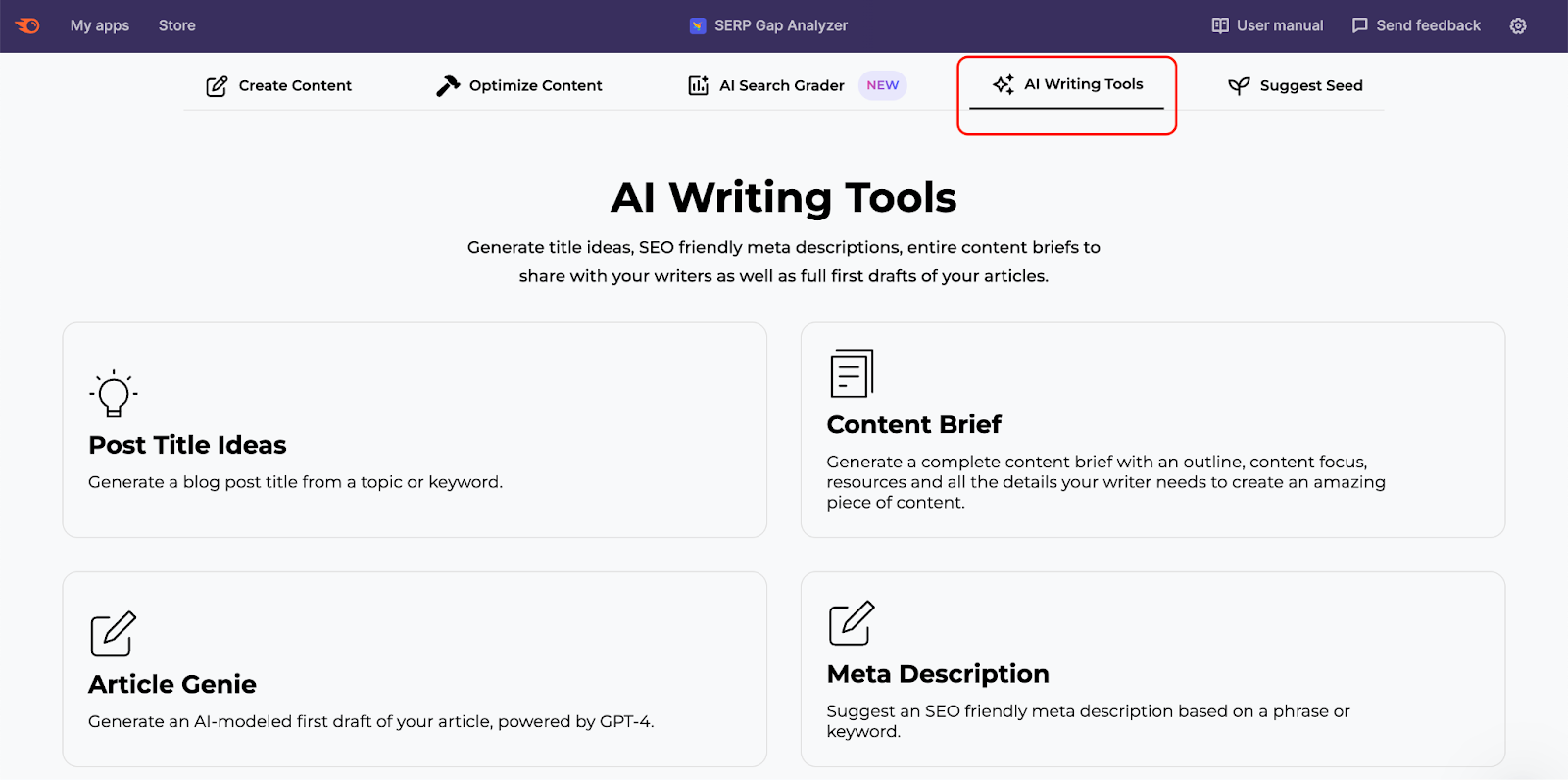Image resolution: width=1568 pixels, height=780 pixels.
Task: Click 'Generate title ideas, SEO friendly' intro text
Action: 784,262
